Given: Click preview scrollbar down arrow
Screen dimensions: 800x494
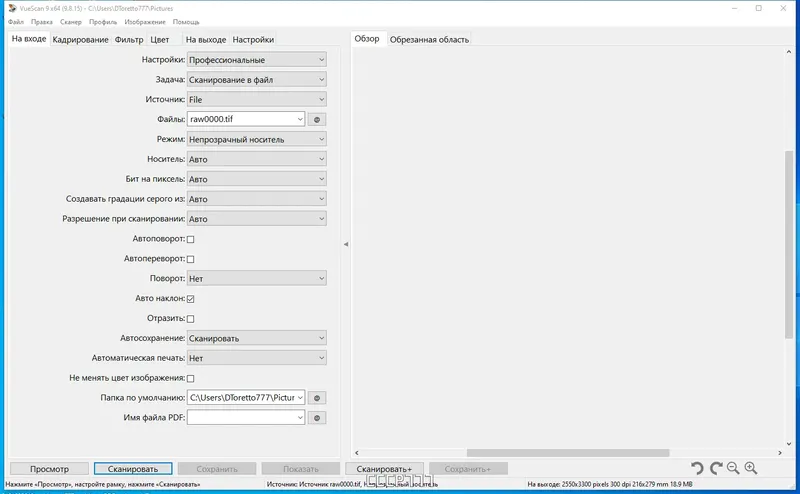Looking at the screenshot, I should (788, 444).
